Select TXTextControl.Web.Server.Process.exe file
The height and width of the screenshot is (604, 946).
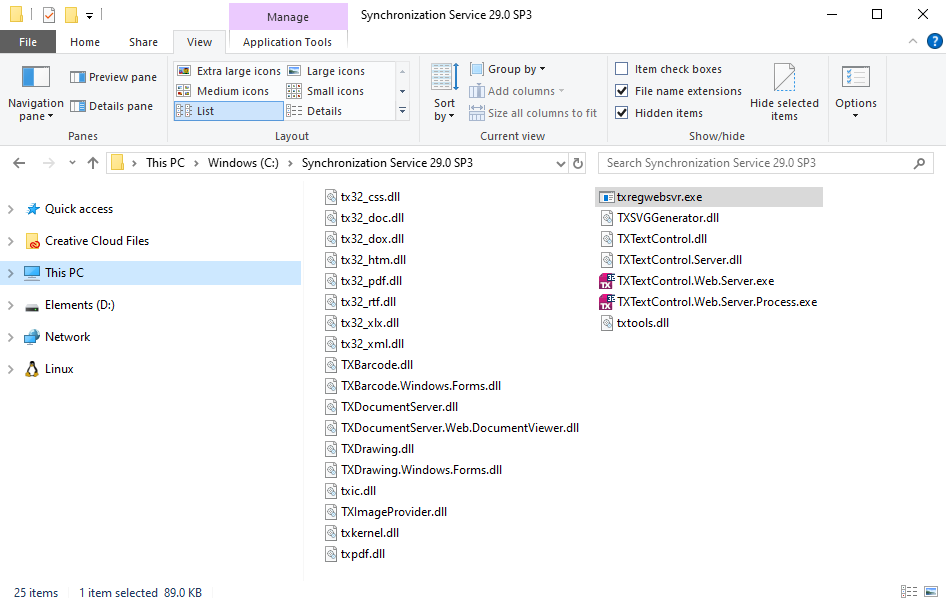point(708,302)
